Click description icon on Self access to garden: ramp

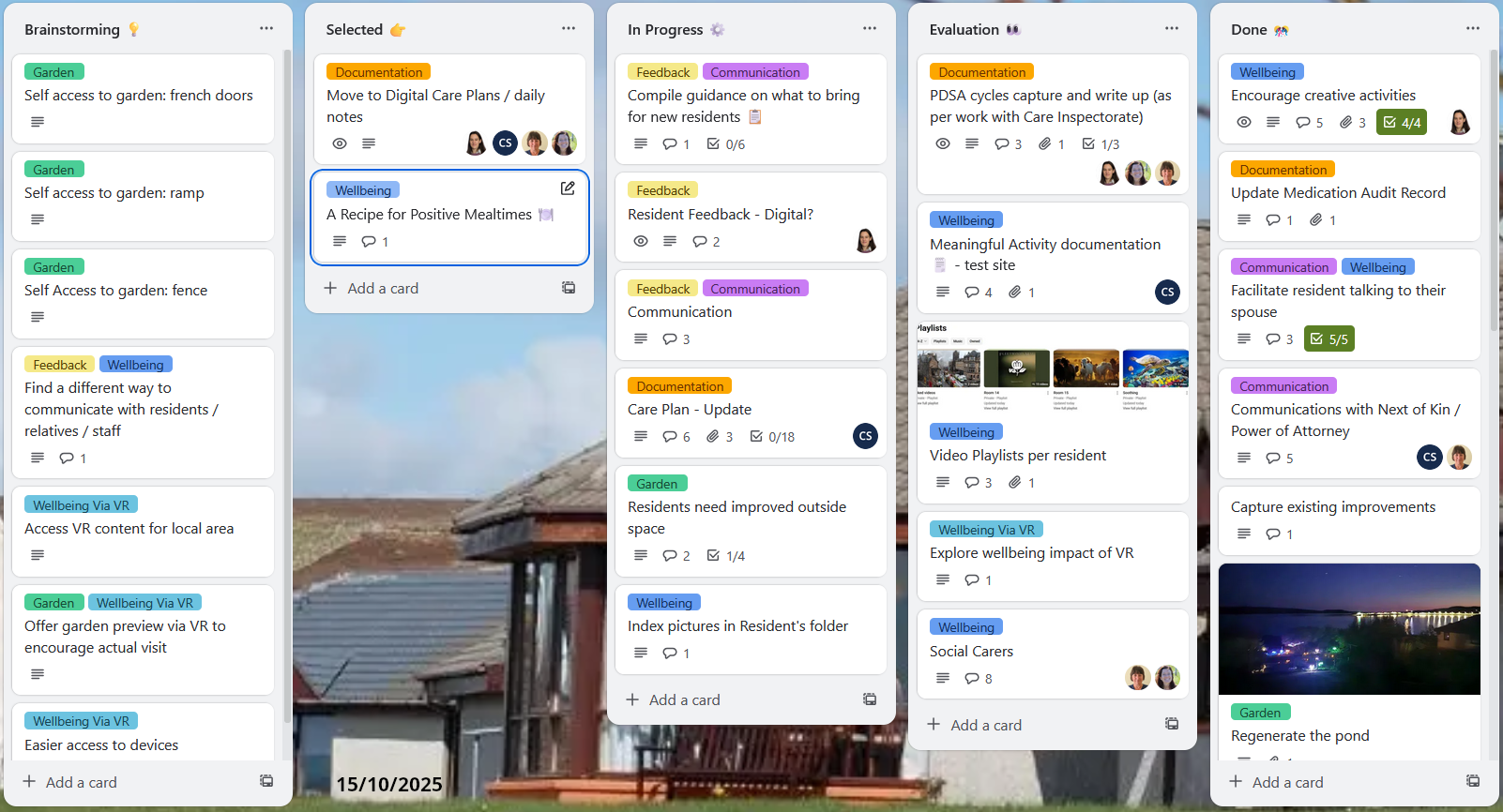click(38, 219)
